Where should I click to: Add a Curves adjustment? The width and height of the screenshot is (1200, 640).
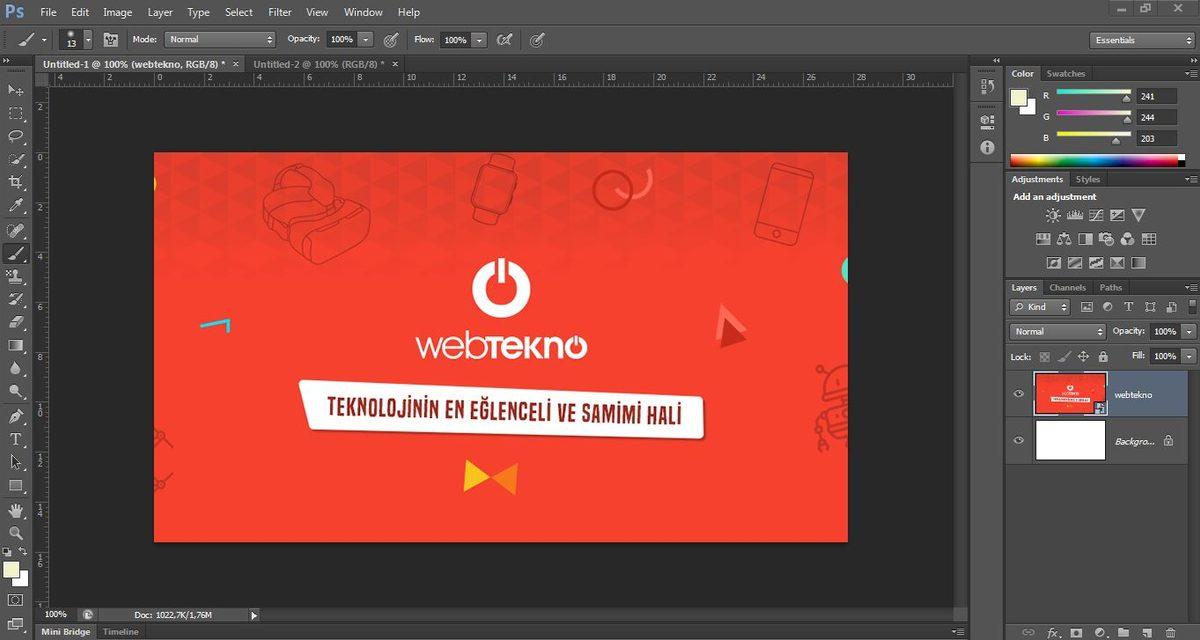pos(1096,215)
